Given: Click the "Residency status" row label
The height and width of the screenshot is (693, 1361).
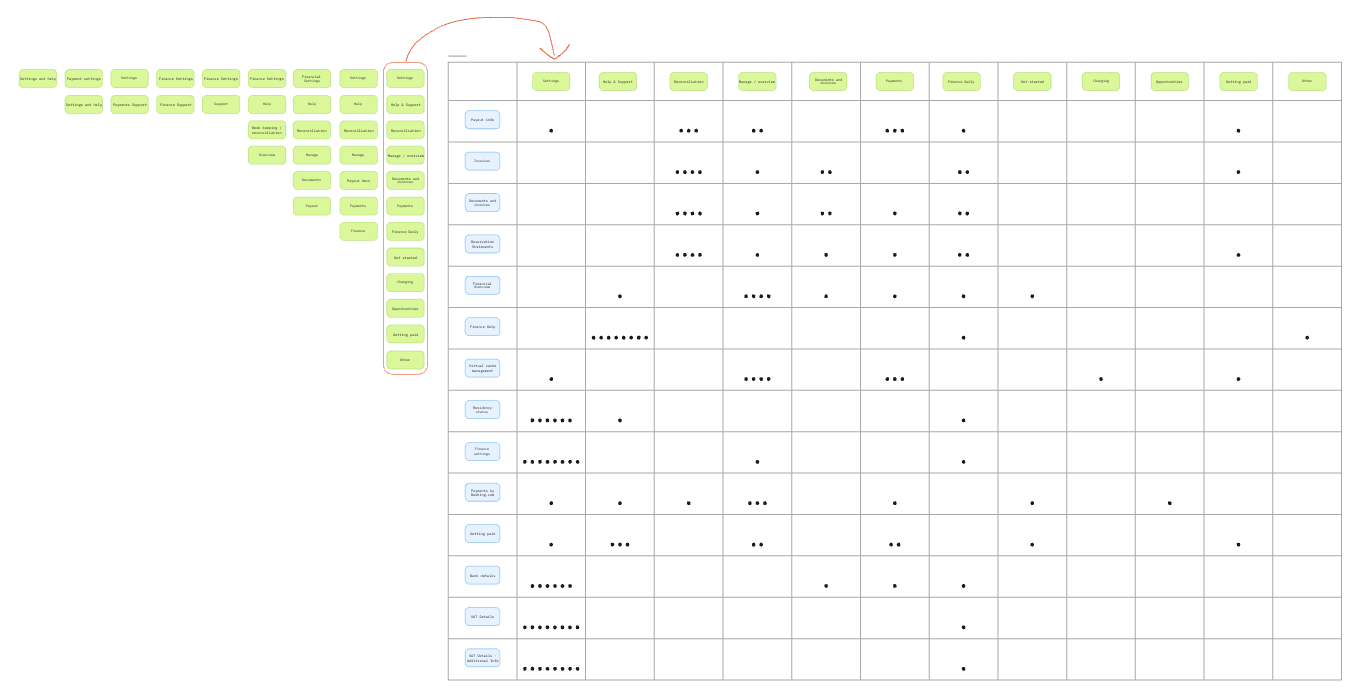Looking at the screenshot, I should tap(482, 409).
